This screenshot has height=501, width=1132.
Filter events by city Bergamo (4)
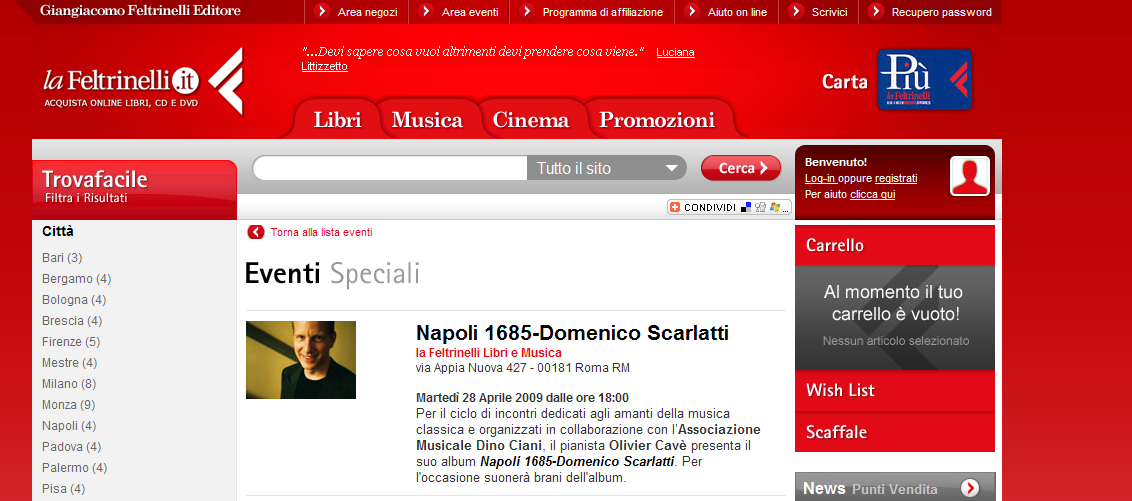77,279
